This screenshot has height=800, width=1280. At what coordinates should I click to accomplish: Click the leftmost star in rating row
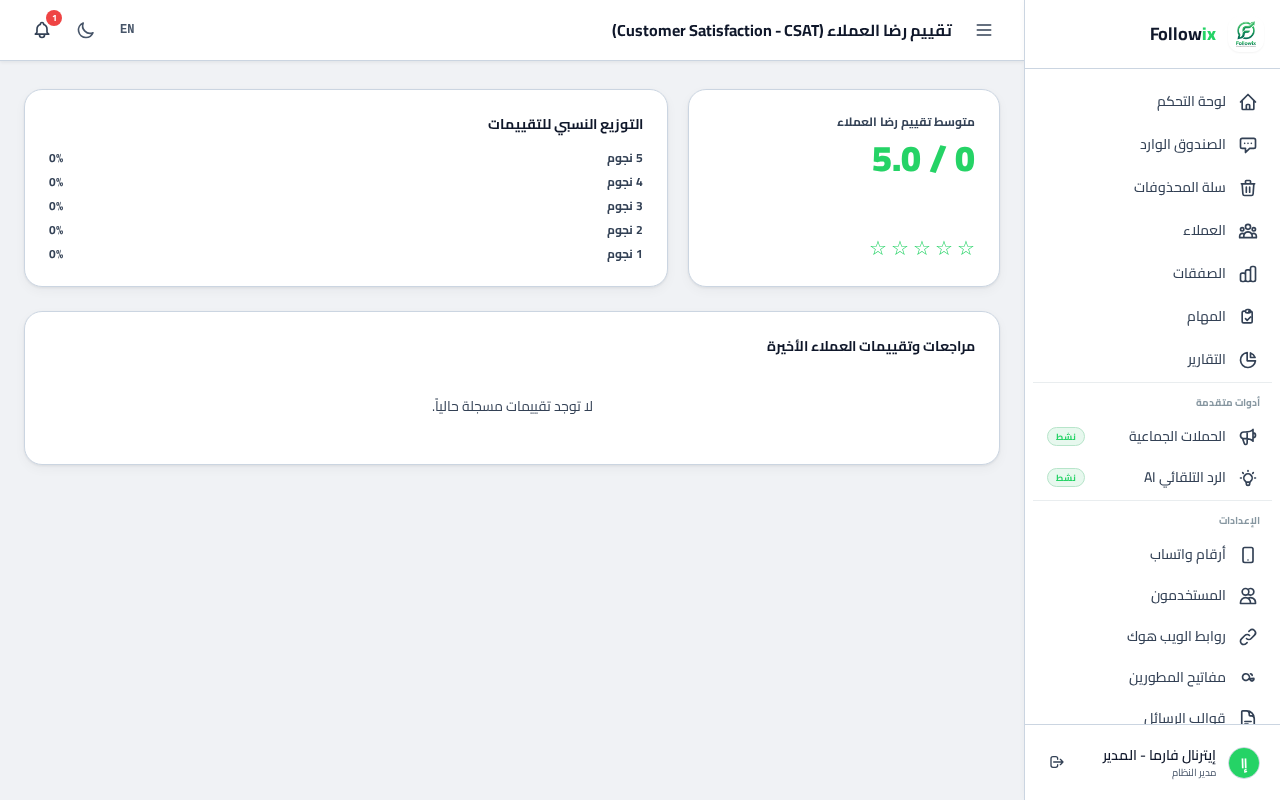point(878,248)
